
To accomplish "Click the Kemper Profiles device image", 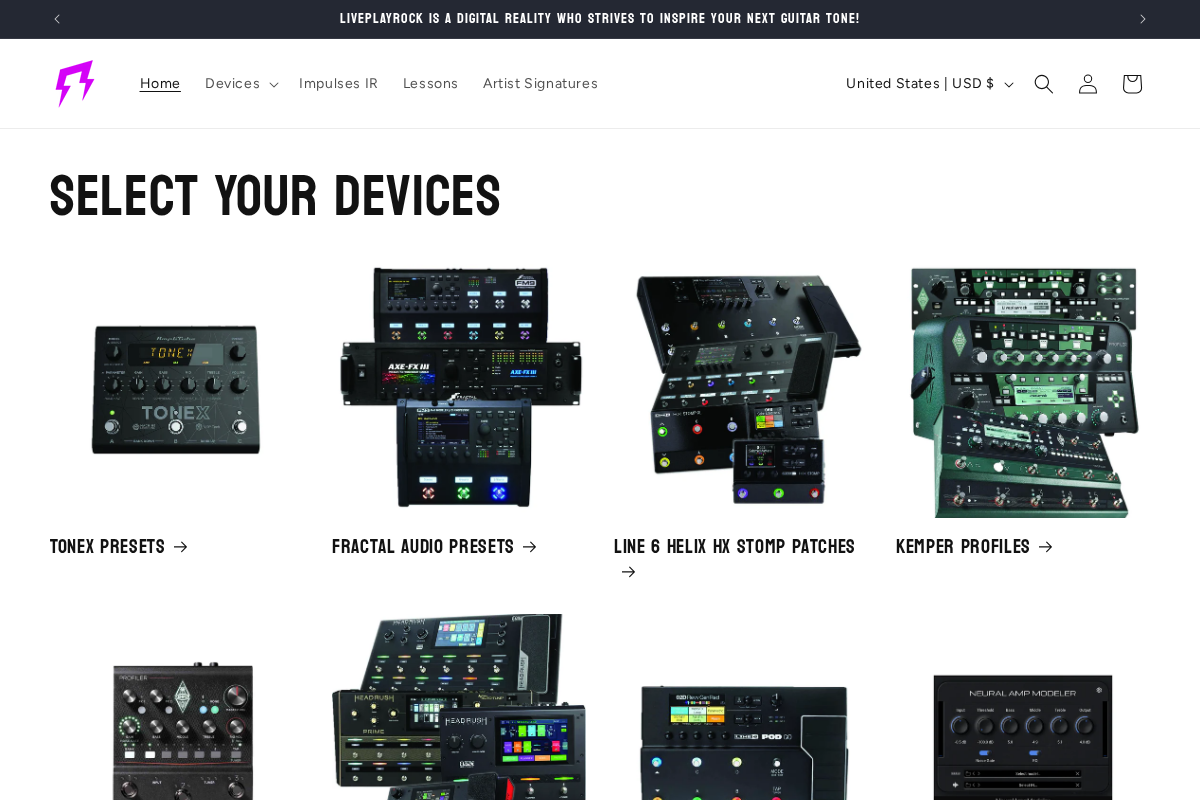I will tap(1023, 390).
